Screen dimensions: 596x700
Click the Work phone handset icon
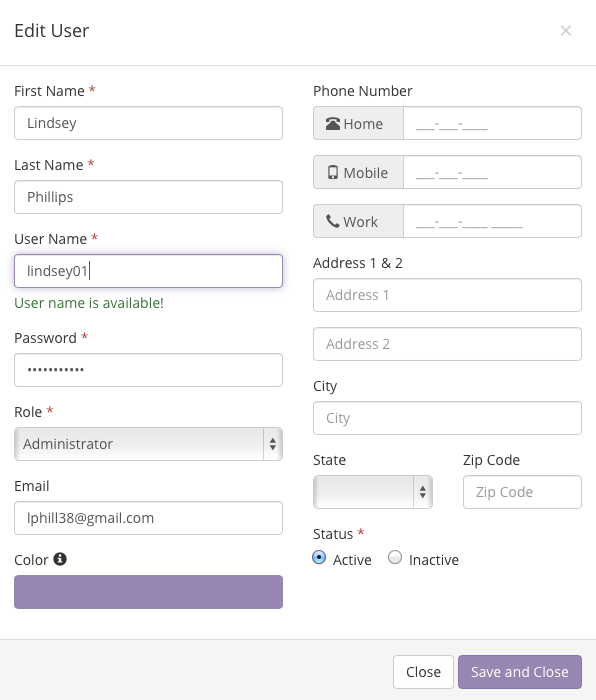pos(333,221)
